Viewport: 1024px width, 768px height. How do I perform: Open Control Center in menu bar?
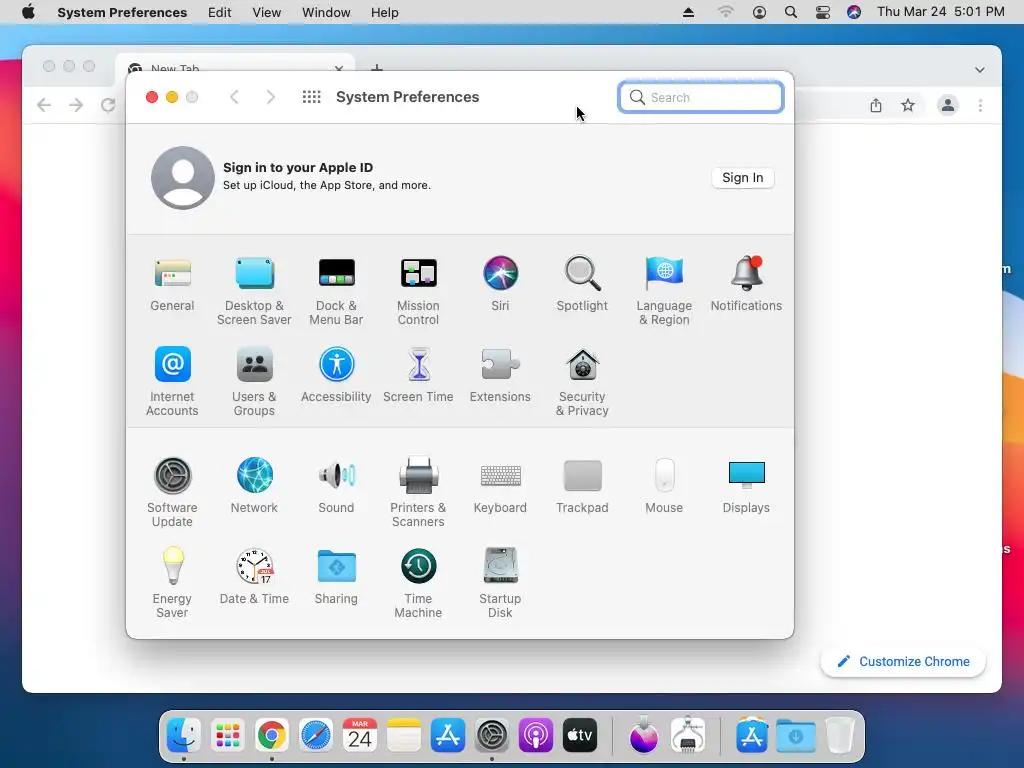[822, 12]
